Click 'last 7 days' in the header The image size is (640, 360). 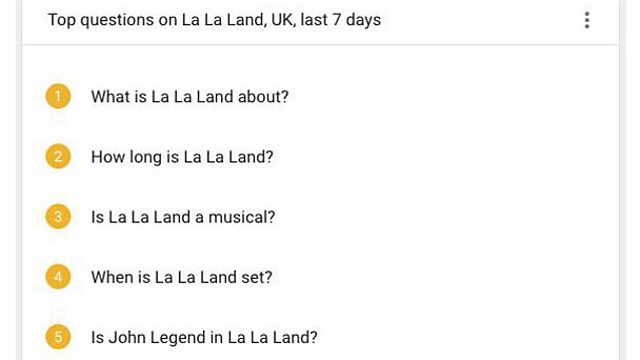tap(340, 20)
